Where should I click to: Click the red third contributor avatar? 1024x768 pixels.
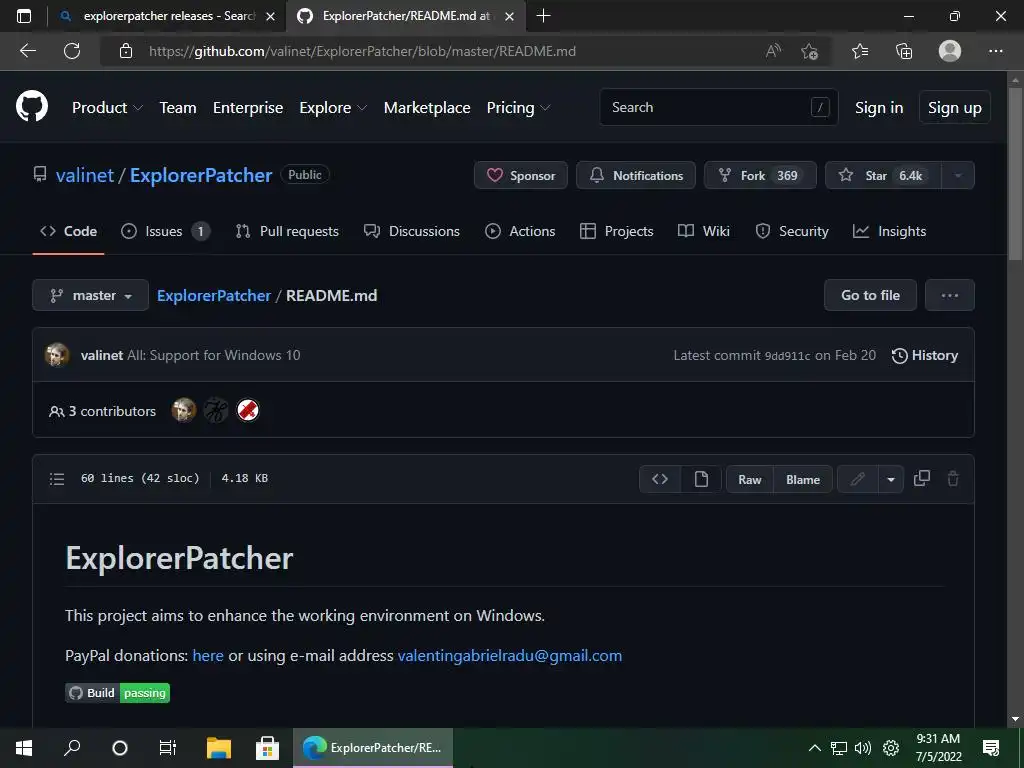(248, 410)
